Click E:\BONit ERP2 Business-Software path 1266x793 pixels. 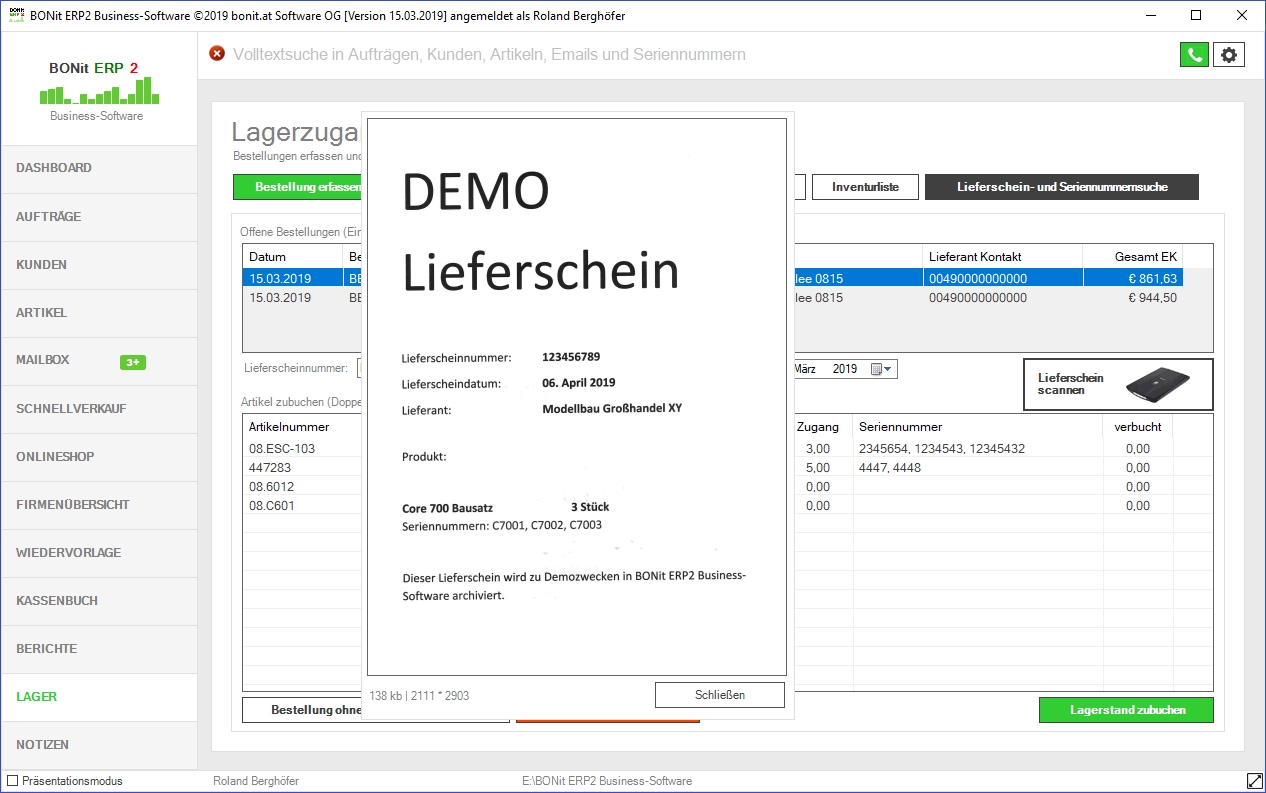[607, 781]
